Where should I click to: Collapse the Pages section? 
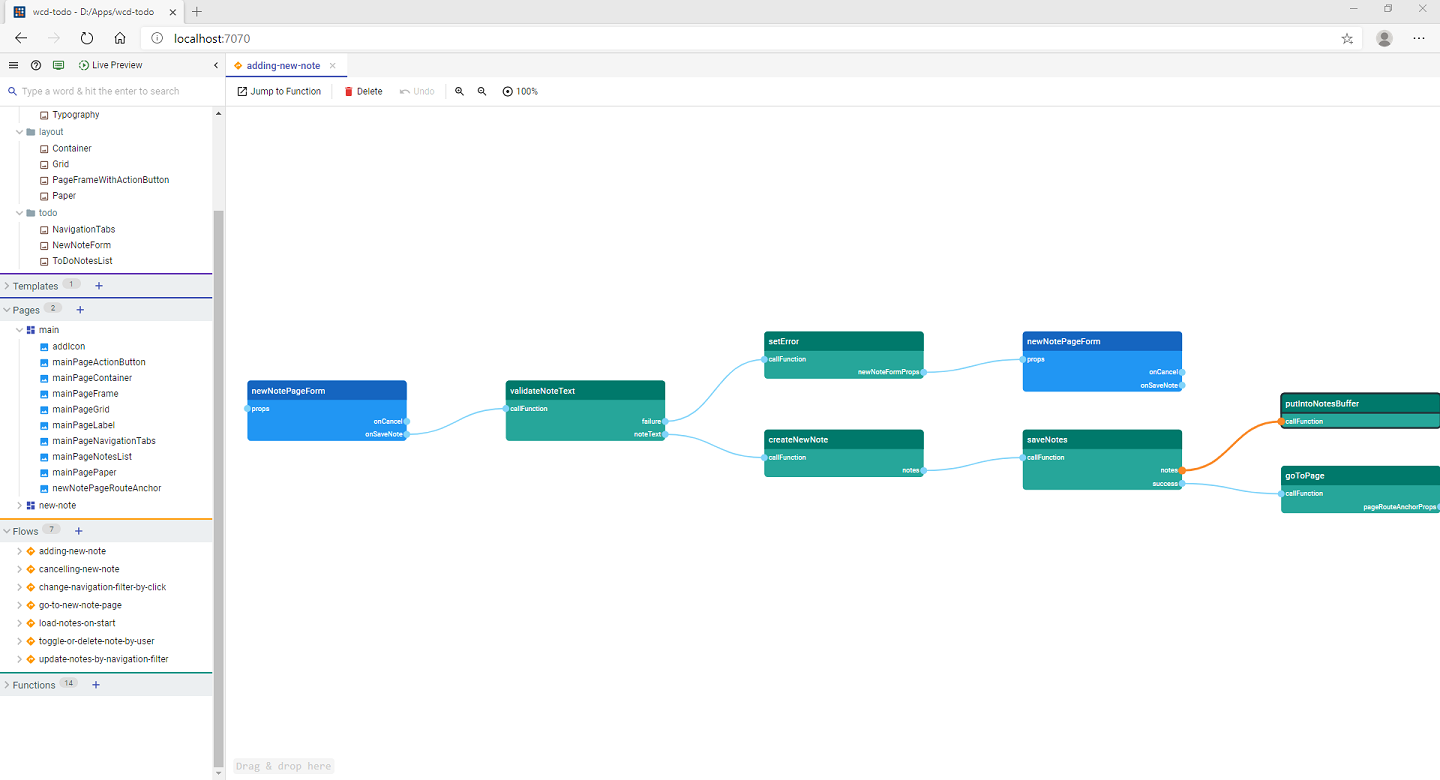click(x=7, y=310)
